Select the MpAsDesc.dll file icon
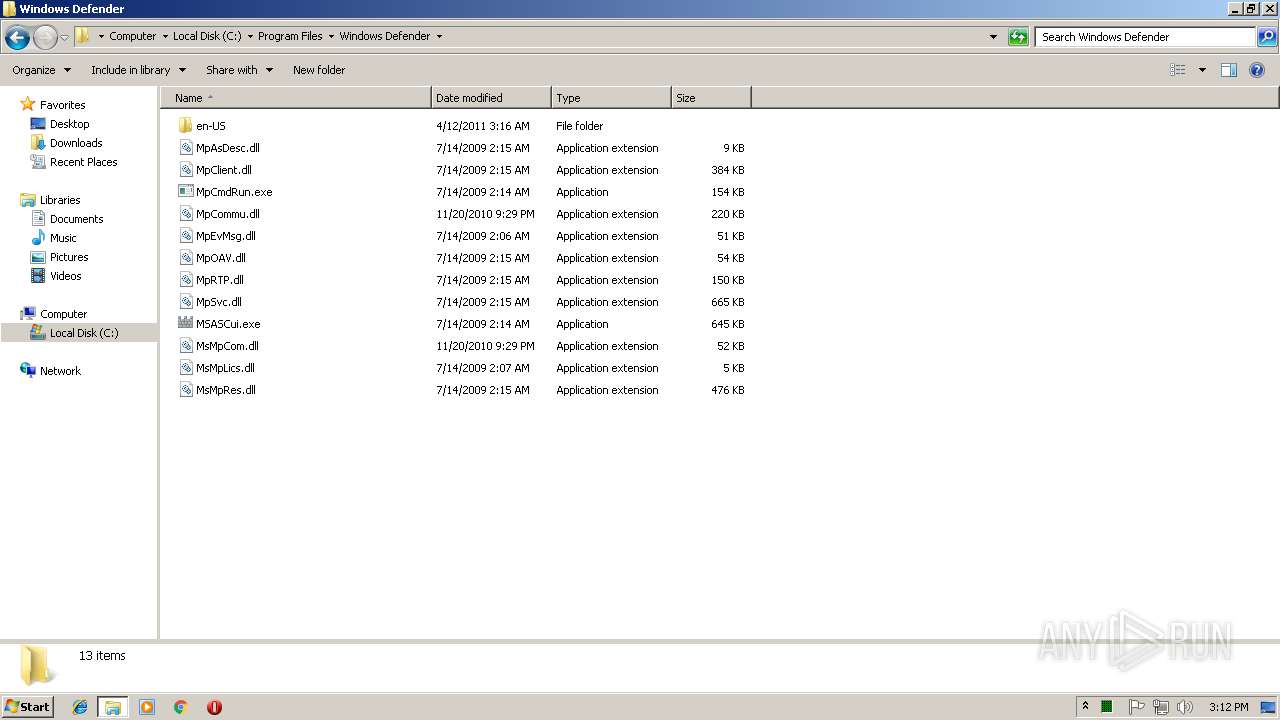This screenshot has height=720, width=1280. [186, 148]
